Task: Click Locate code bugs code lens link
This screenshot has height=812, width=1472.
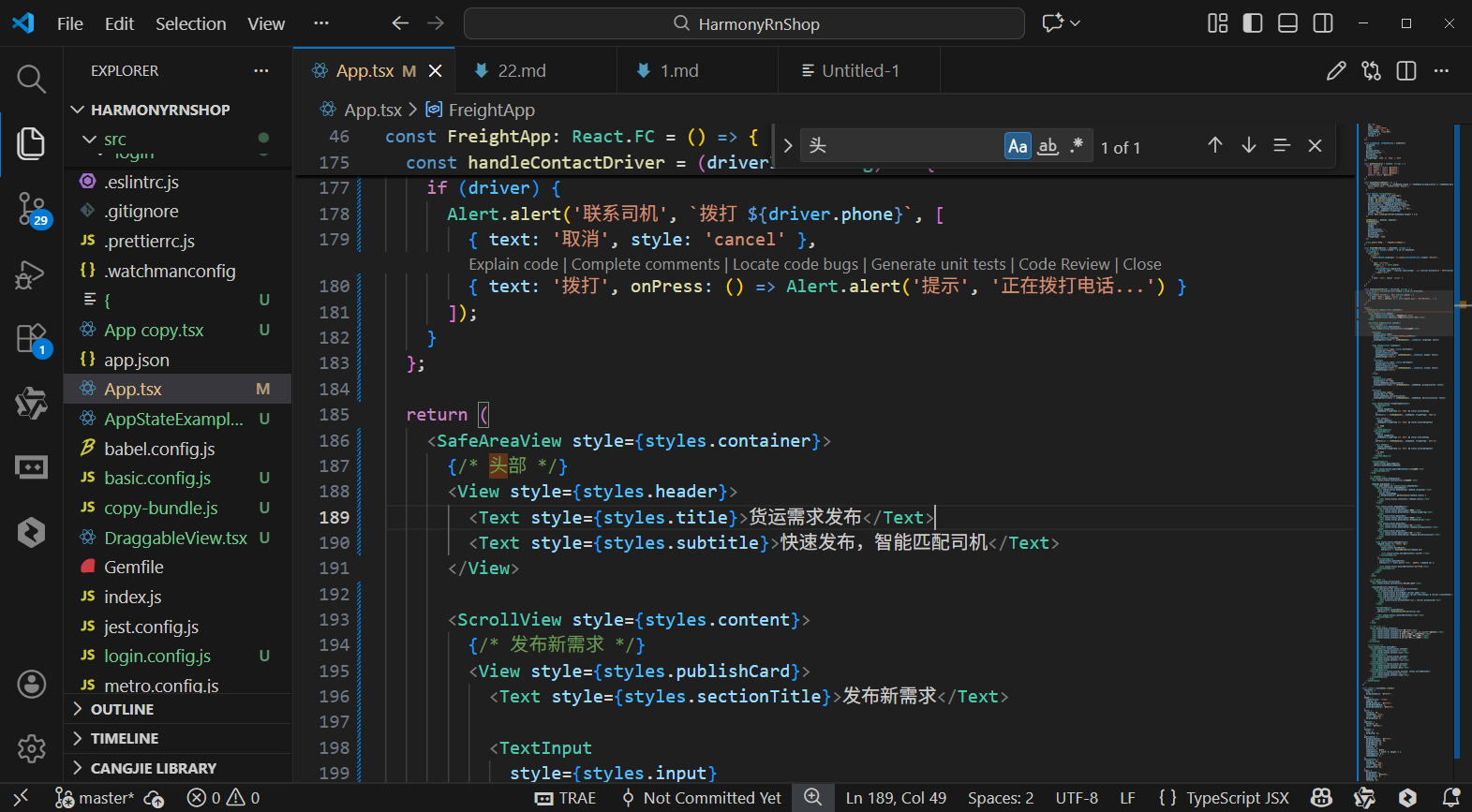Action: tap(795, 264)
